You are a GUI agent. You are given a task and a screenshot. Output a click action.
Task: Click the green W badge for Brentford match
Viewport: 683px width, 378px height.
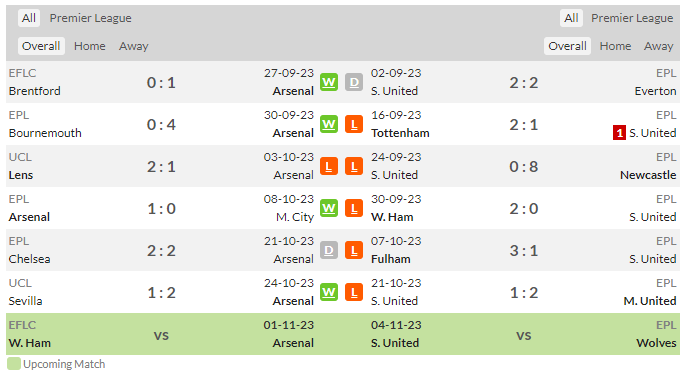329,82
